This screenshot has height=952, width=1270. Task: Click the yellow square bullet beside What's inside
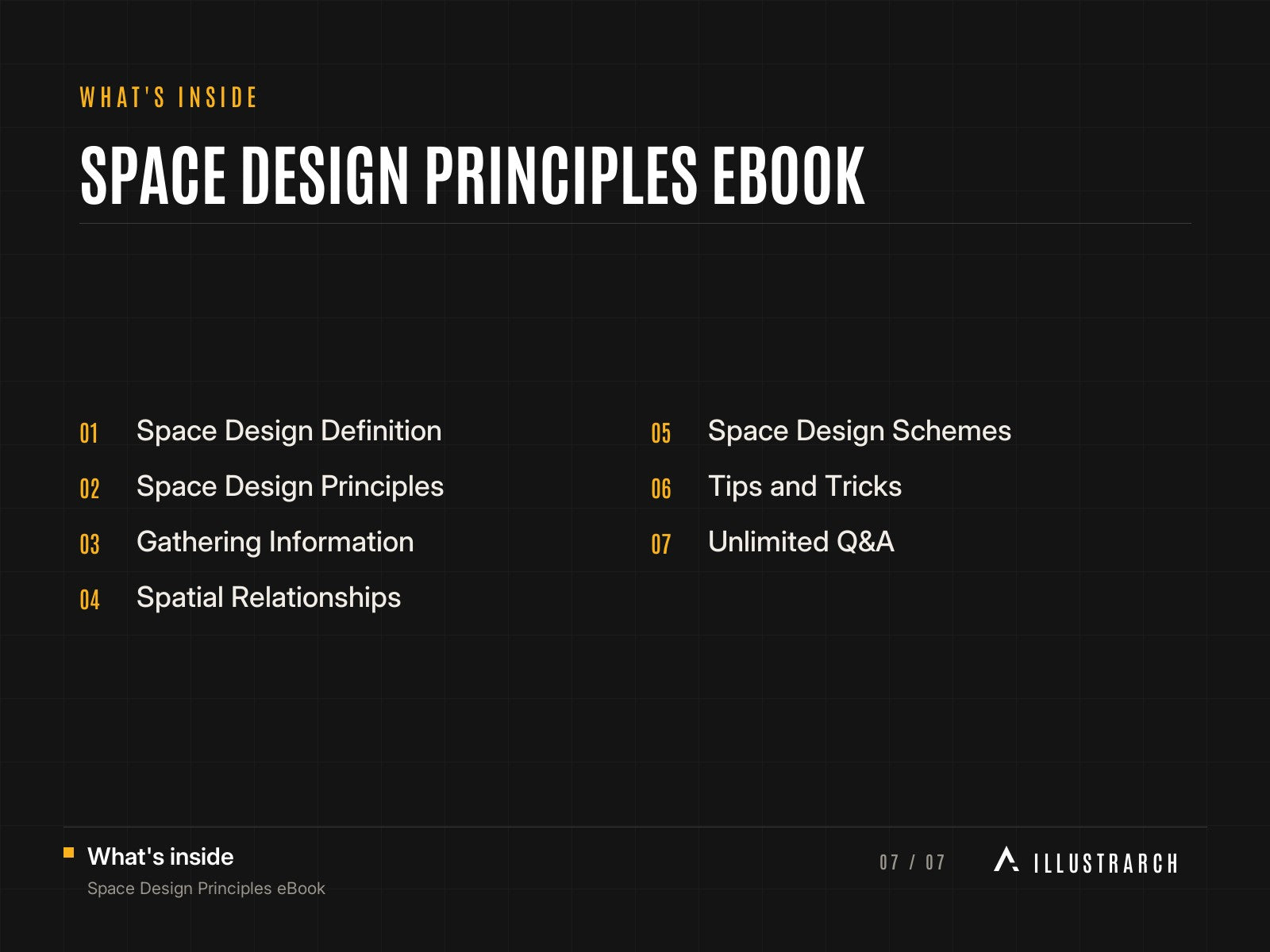pyautogui.click(x=69, y=853)
